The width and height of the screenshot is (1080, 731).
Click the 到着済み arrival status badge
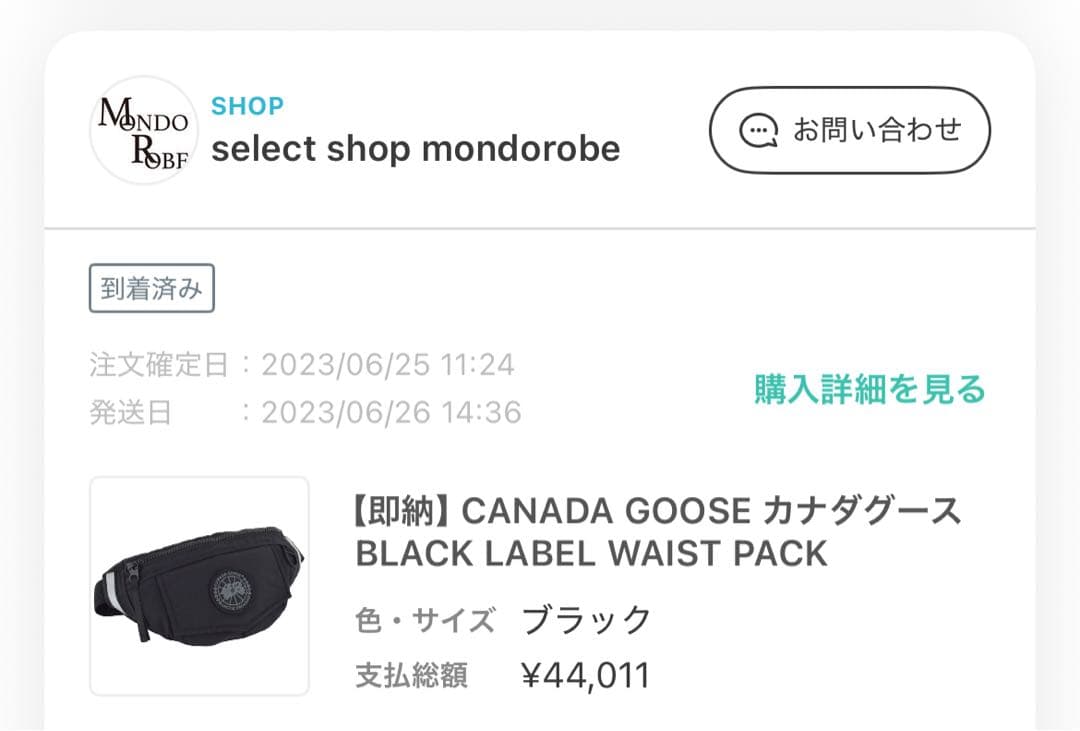(150, 287)
